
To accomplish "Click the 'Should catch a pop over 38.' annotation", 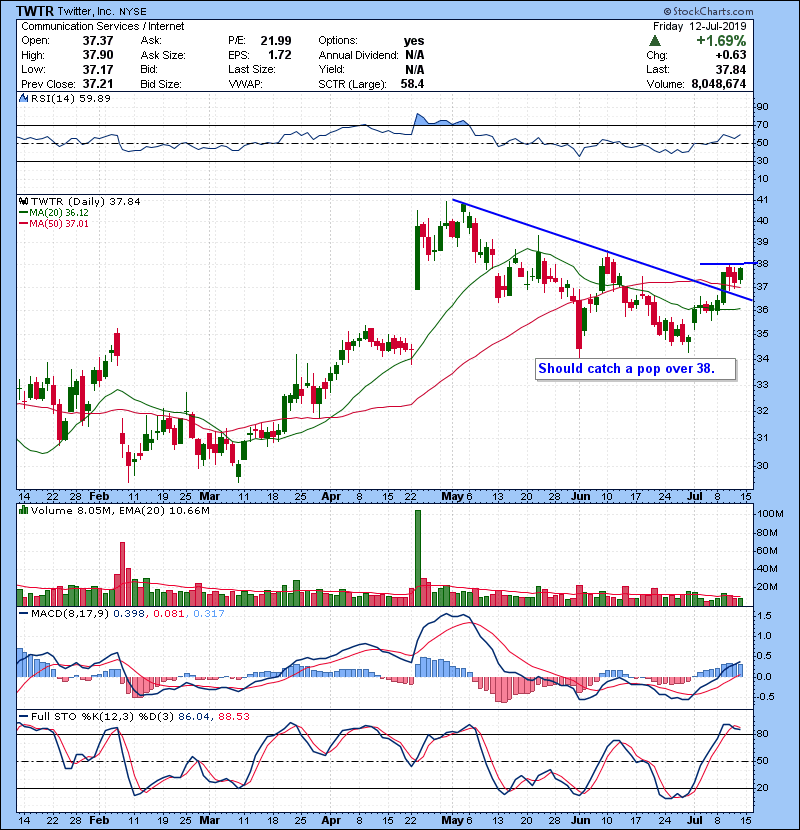I will (x=627, y=368).
